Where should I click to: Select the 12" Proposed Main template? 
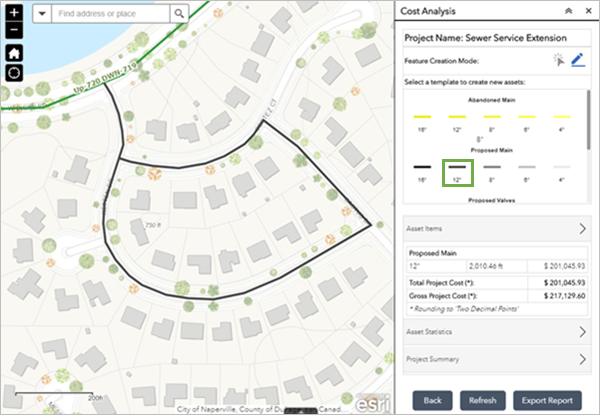456,171
